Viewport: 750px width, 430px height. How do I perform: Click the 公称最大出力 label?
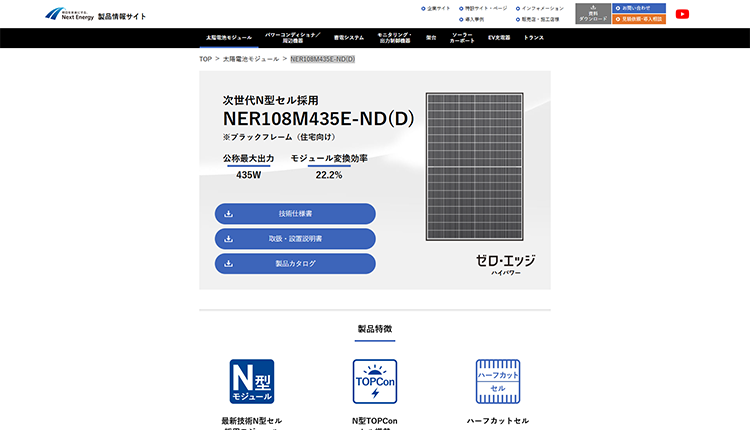click(249, 158)
